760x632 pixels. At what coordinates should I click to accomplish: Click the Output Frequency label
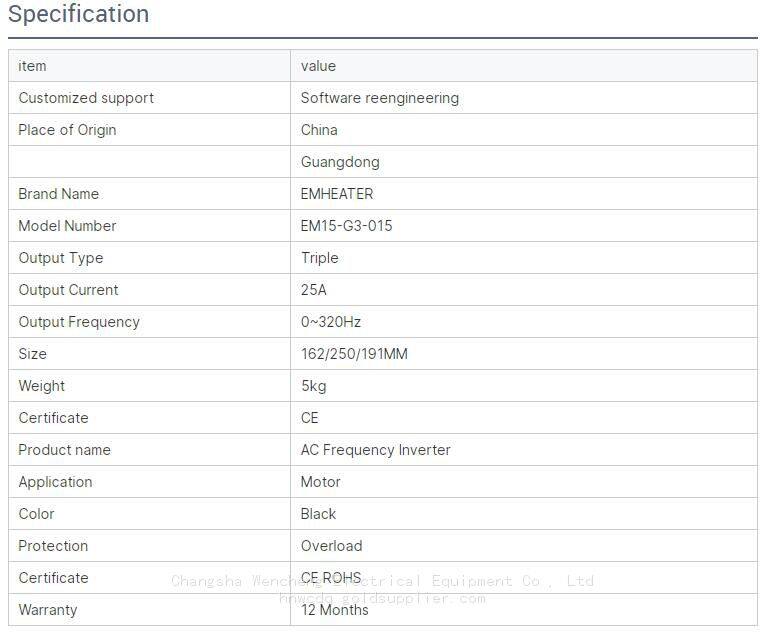79,322
